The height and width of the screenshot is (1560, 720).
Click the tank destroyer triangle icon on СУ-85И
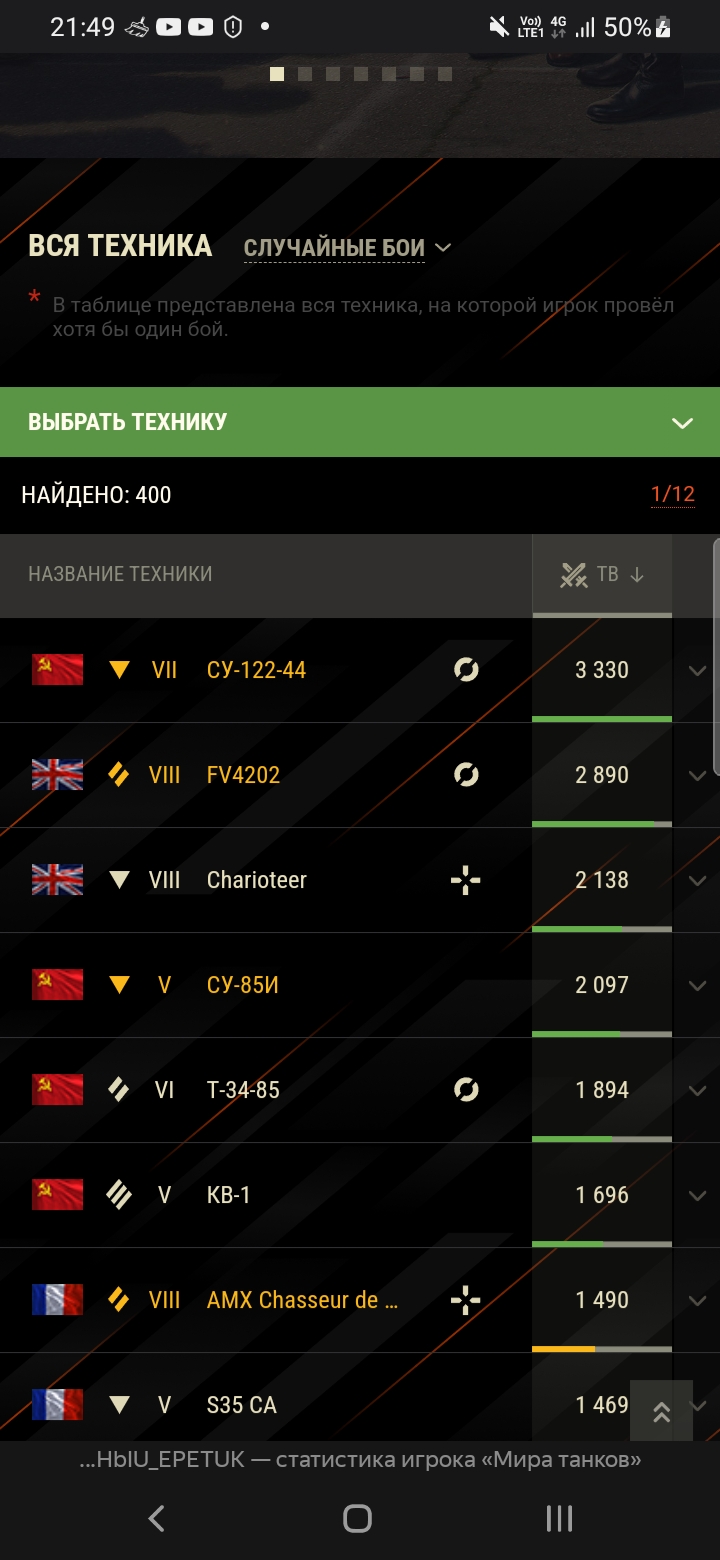(x=119, y=985)
